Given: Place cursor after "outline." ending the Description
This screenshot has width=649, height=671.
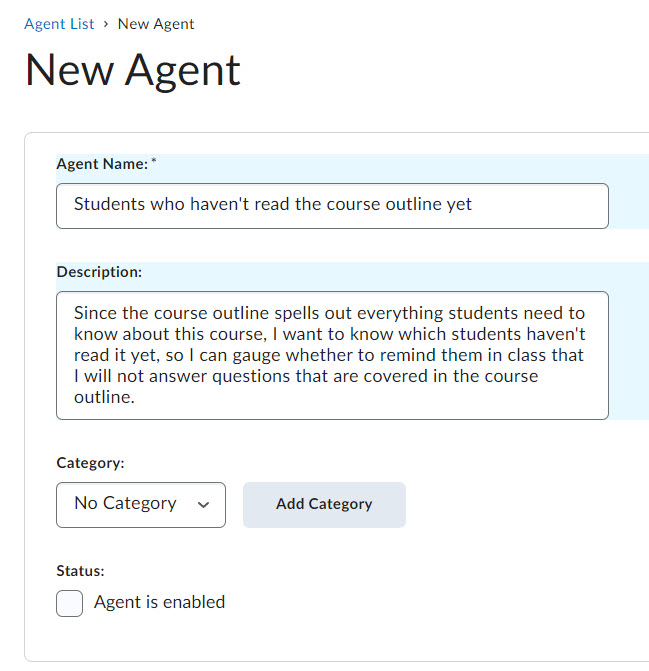Looking at the screenshot, I should pyautogui.click(x=134, y=397).
